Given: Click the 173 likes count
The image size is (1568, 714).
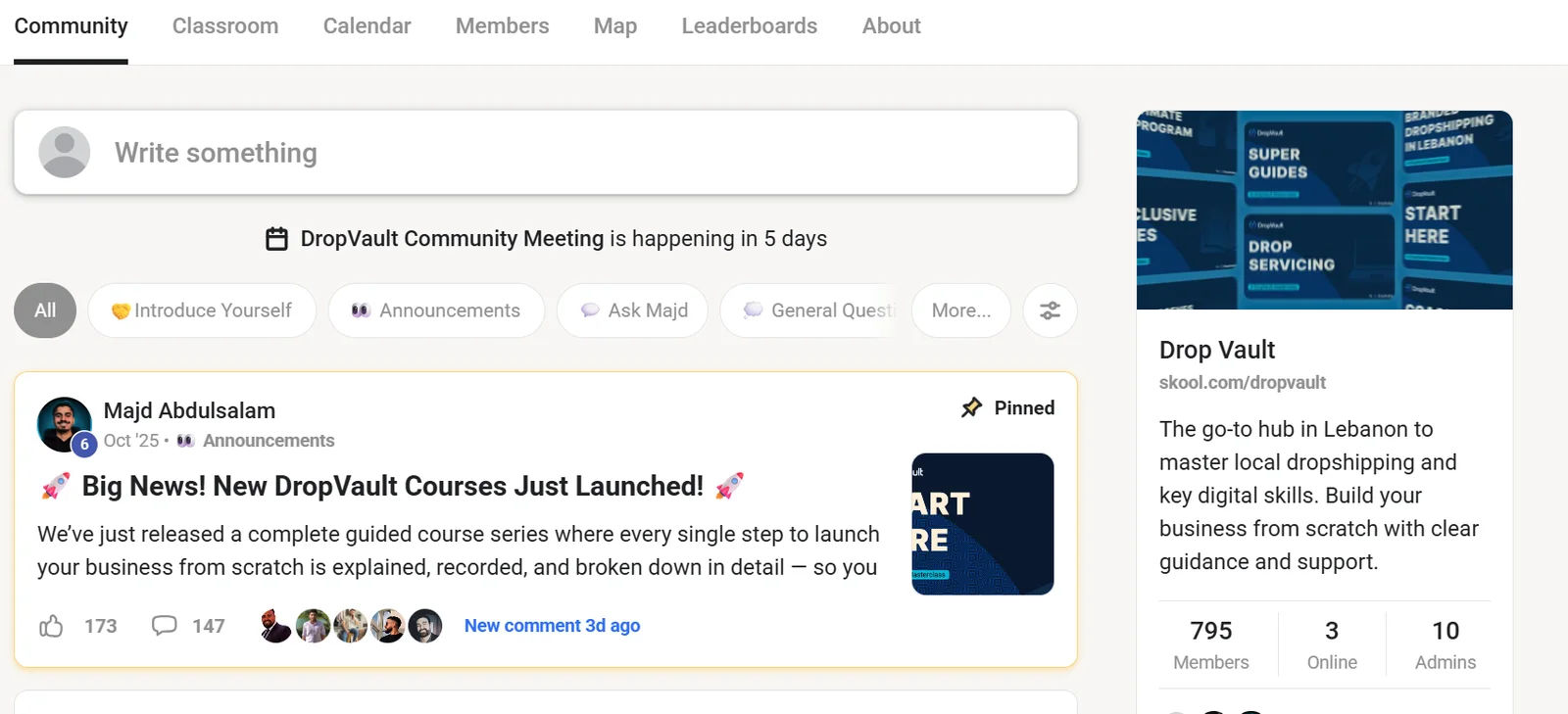Looking at the screenshot, I should 100,626.
